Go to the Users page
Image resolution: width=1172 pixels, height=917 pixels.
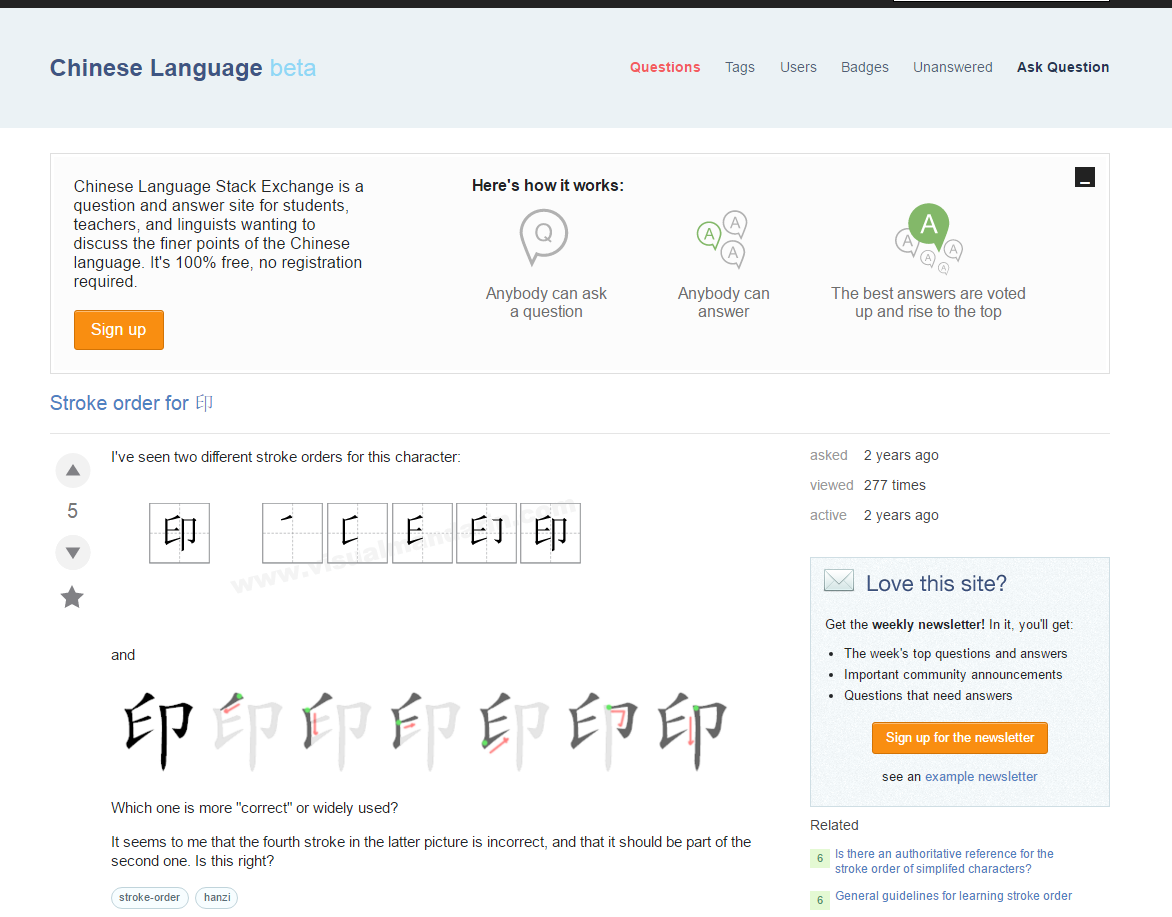tap(798, 67)
